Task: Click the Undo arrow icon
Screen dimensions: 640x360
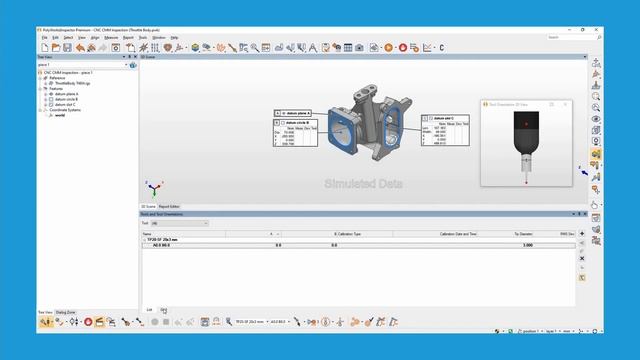Action: click(x=80, y=48)
